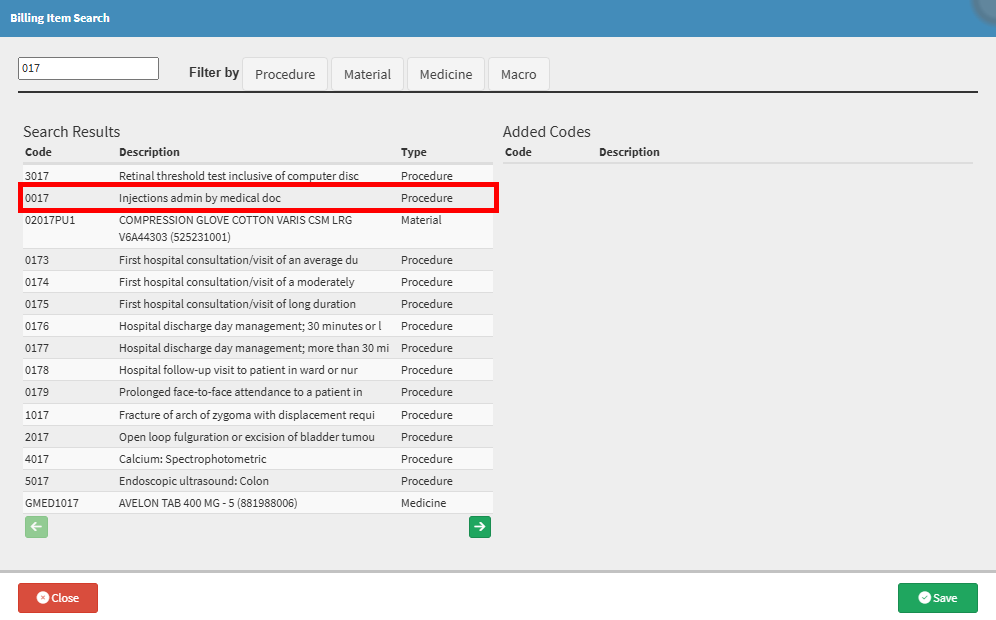Select code 0173 first hospital consultation
The height and width of the screenshot is (620, 996).
258,260
